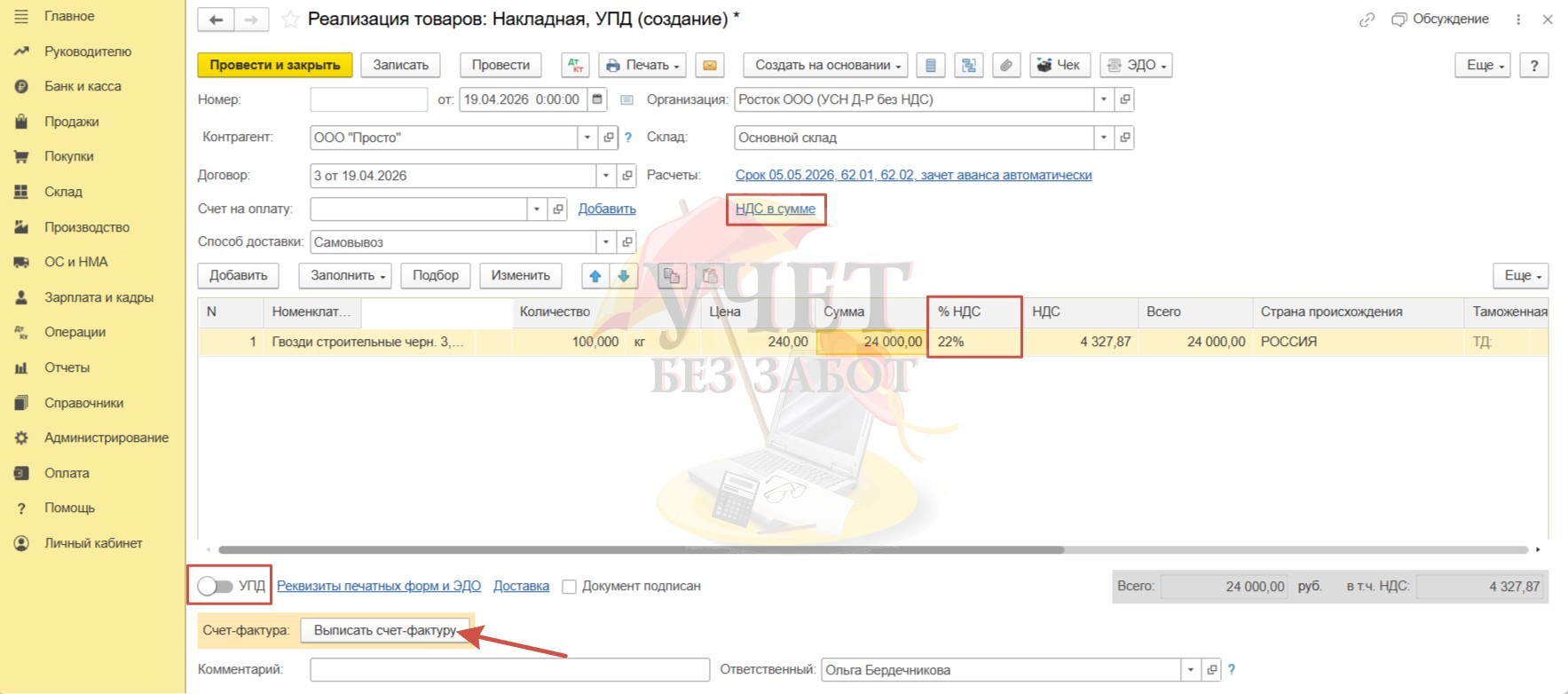Click the paperclip attachments icon
The width and height of the screenshot is (1568, 694).
(1005, 66)
